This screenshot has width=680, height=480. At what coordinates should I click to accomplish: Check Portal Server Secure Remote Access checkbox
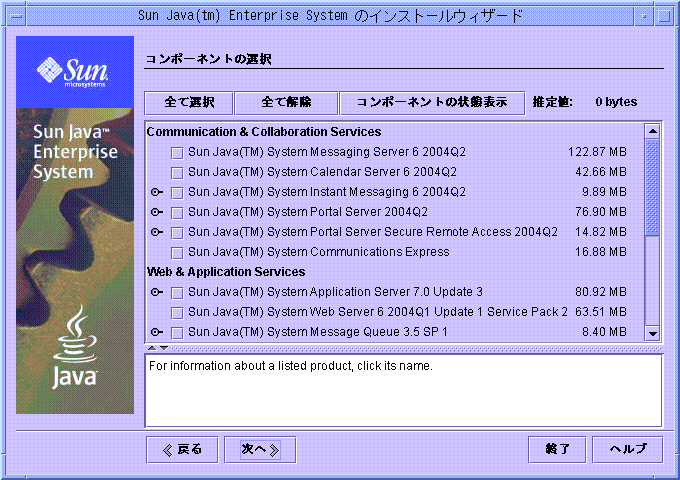point(177,233)
